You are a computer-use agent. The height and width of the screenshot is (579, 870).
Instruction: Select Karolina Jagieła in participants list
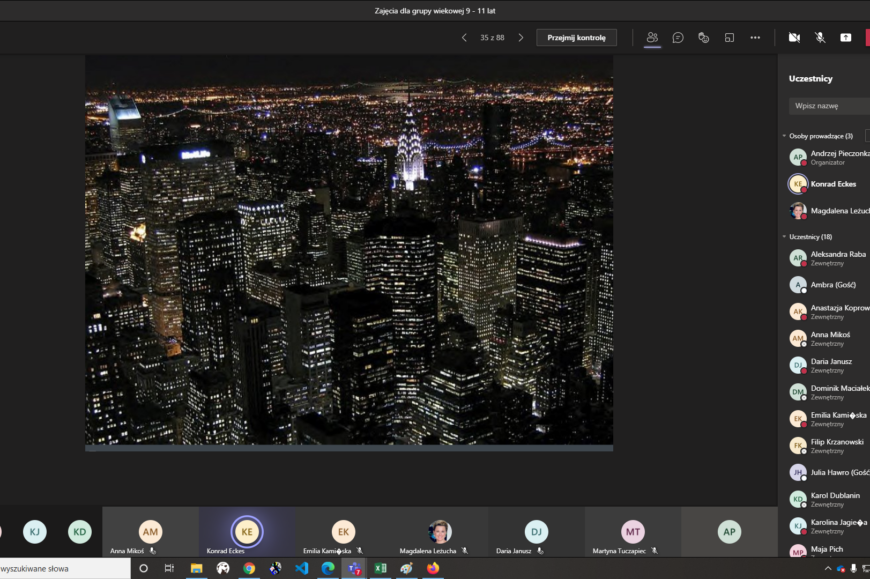click(x=829, y=526)
